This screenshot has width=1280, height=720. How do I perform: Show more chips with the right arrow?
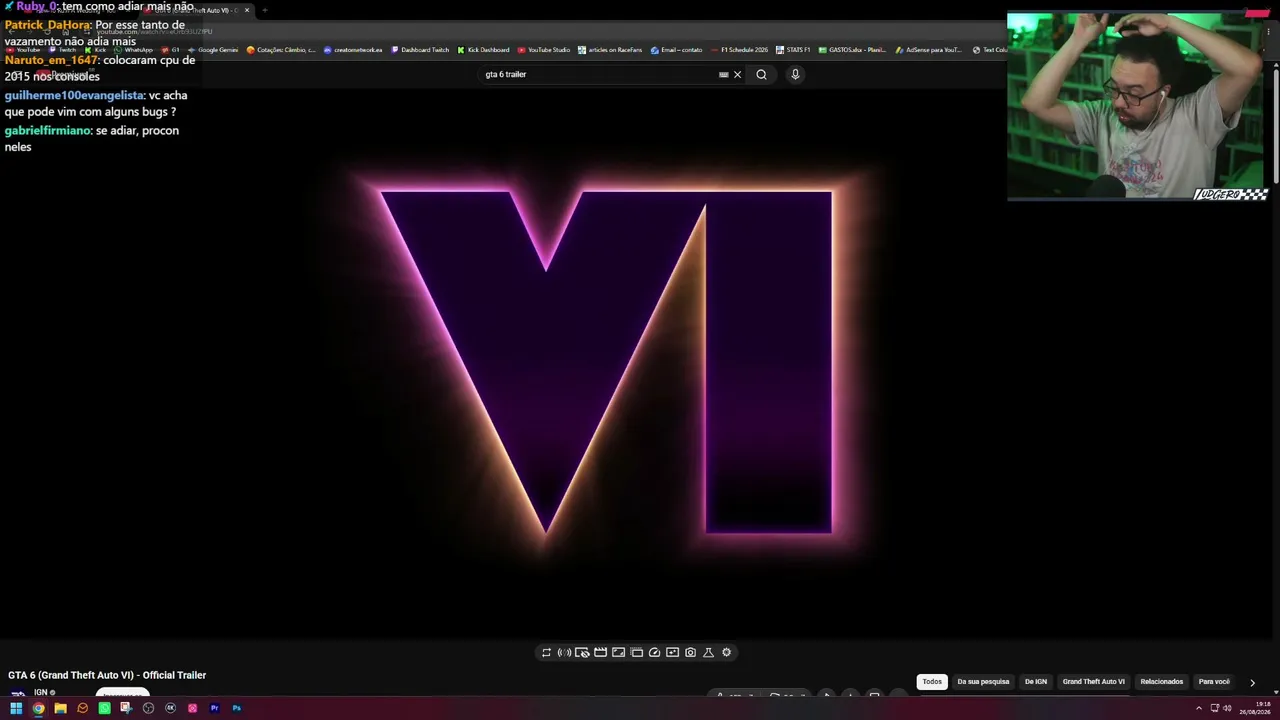point(1252,682)
